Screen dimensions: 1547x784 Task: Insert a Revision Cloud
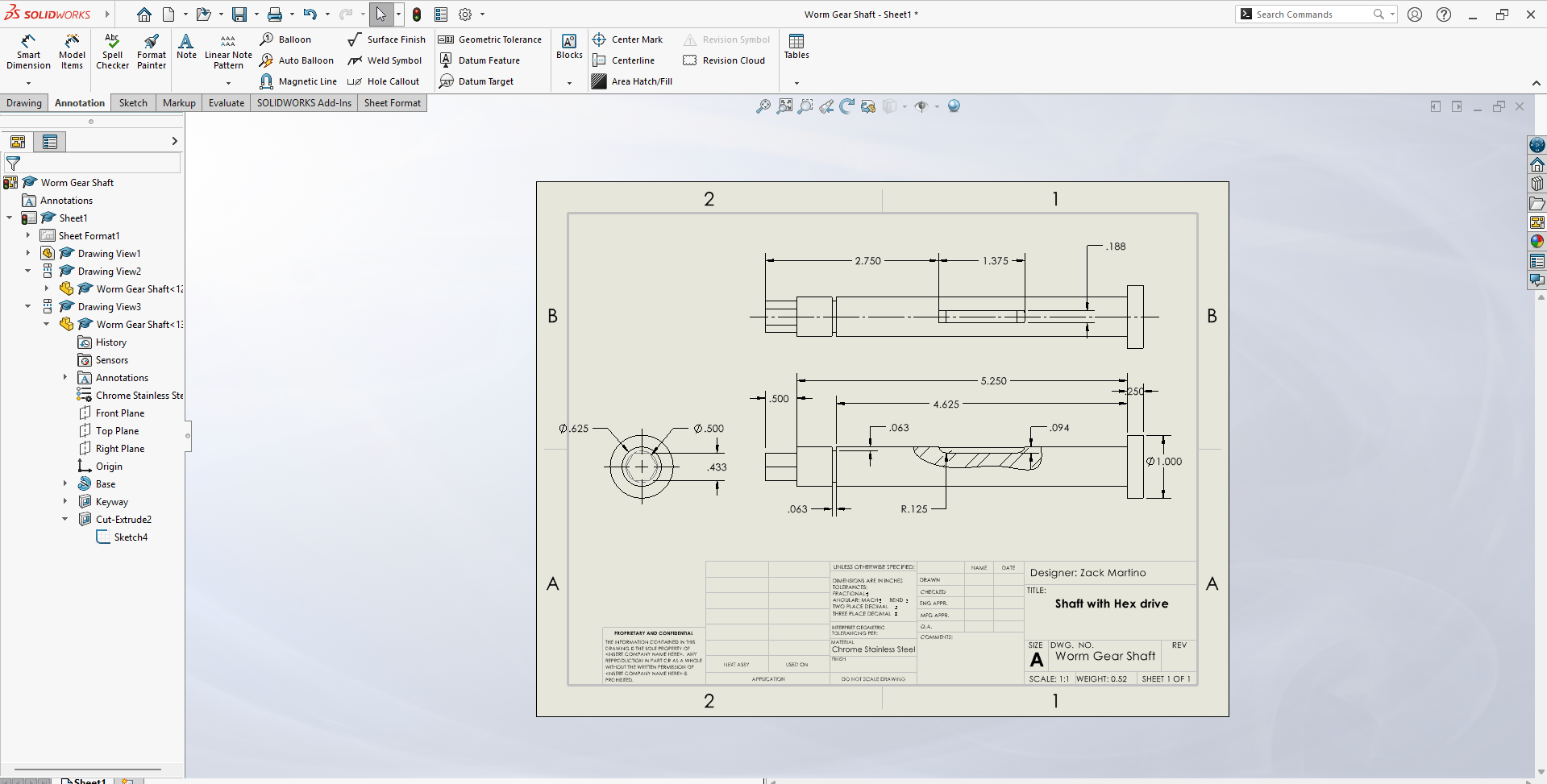point(724,60)
